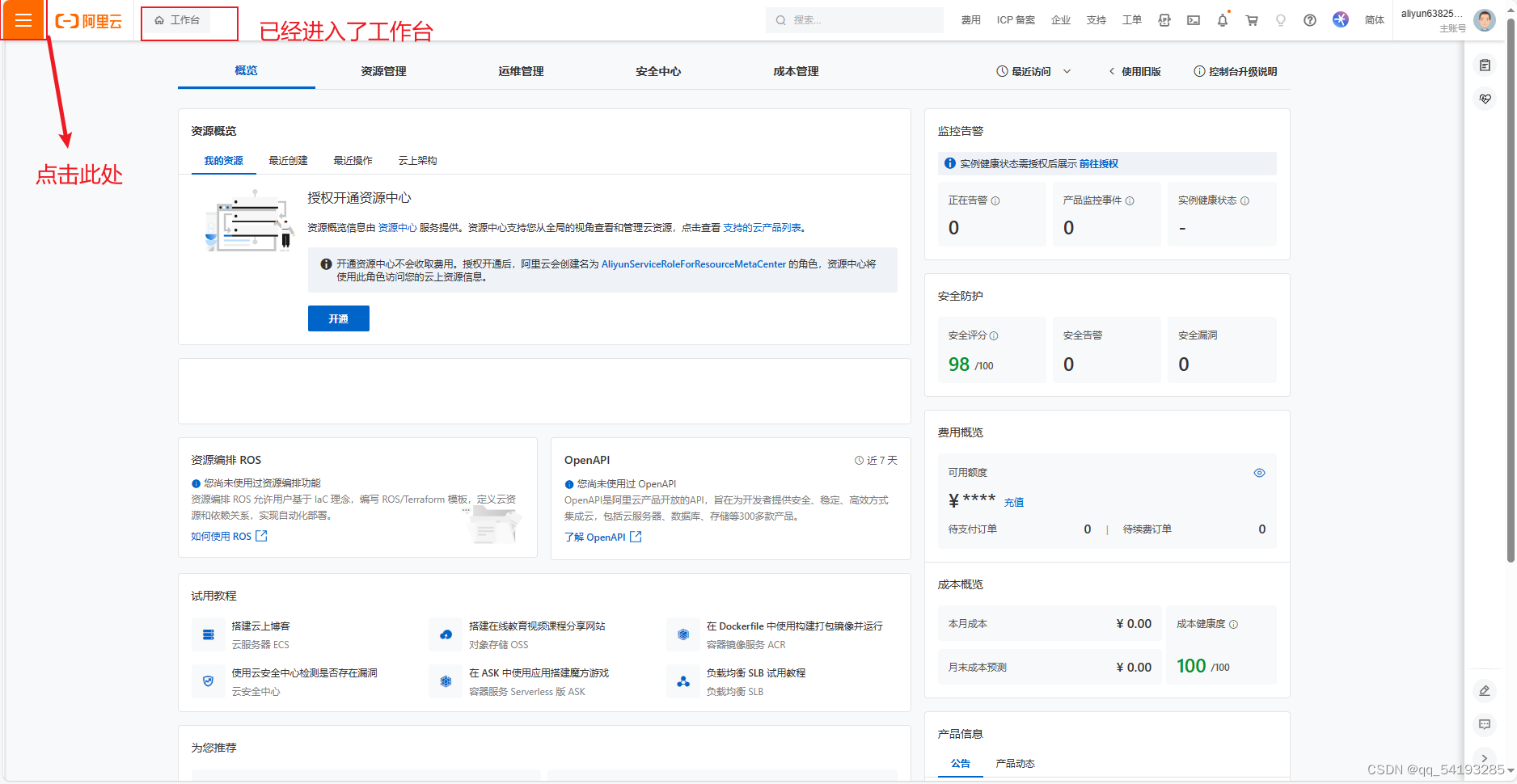Click the 近 7 天 time range
1517x784 pixels.
coord(876,461)
